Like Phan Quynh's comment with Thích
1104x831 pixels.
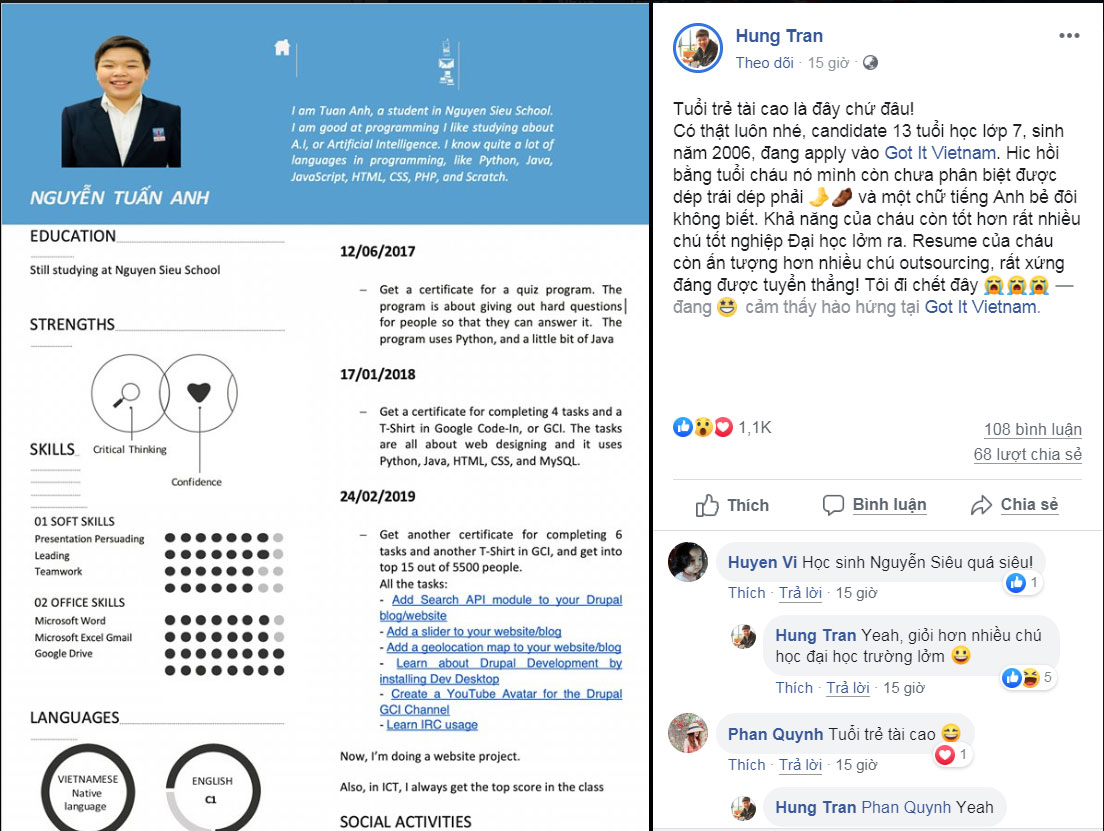pos(746,765)
